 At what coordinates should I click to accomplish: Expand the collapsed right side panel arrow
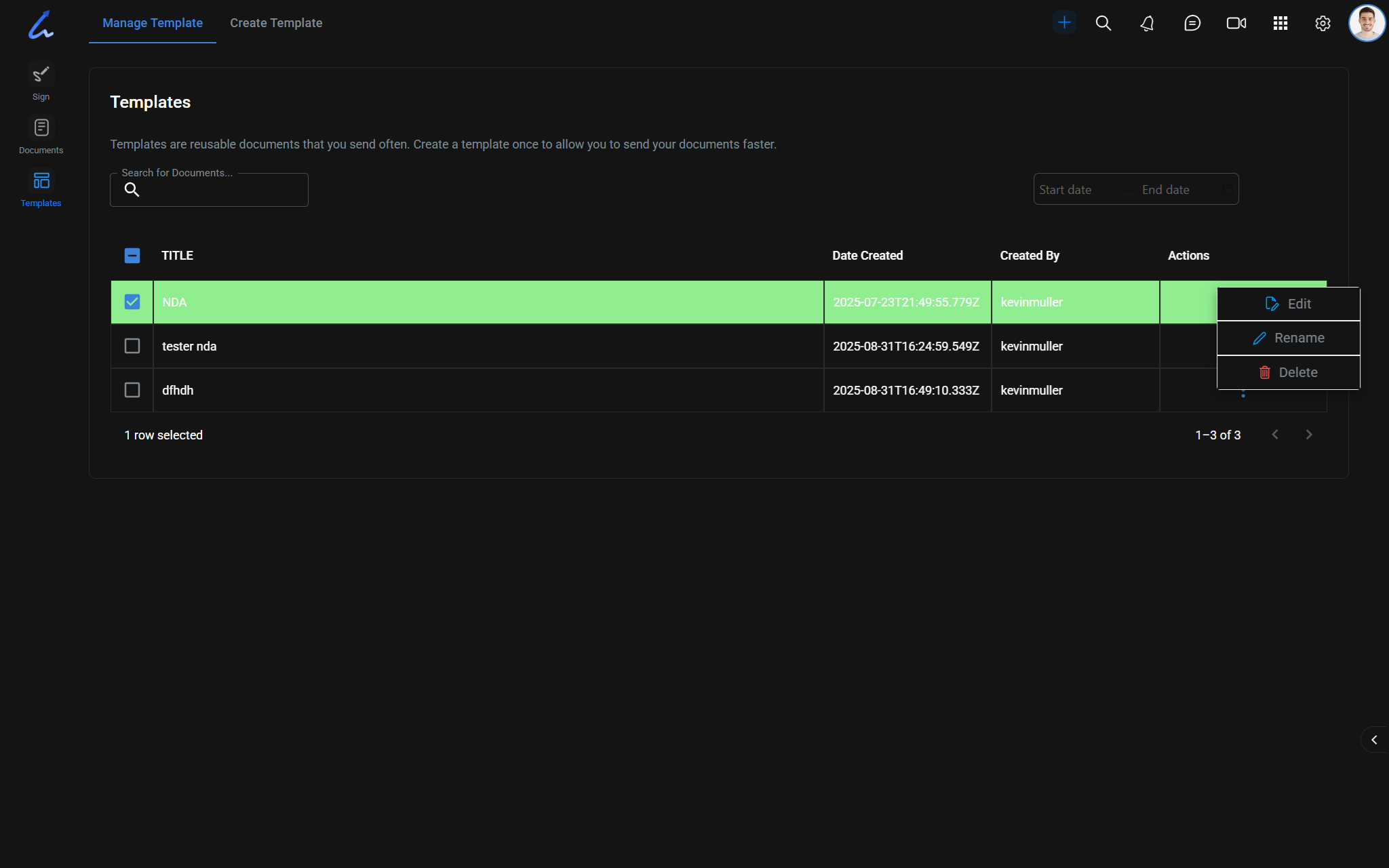point(1374,740)
